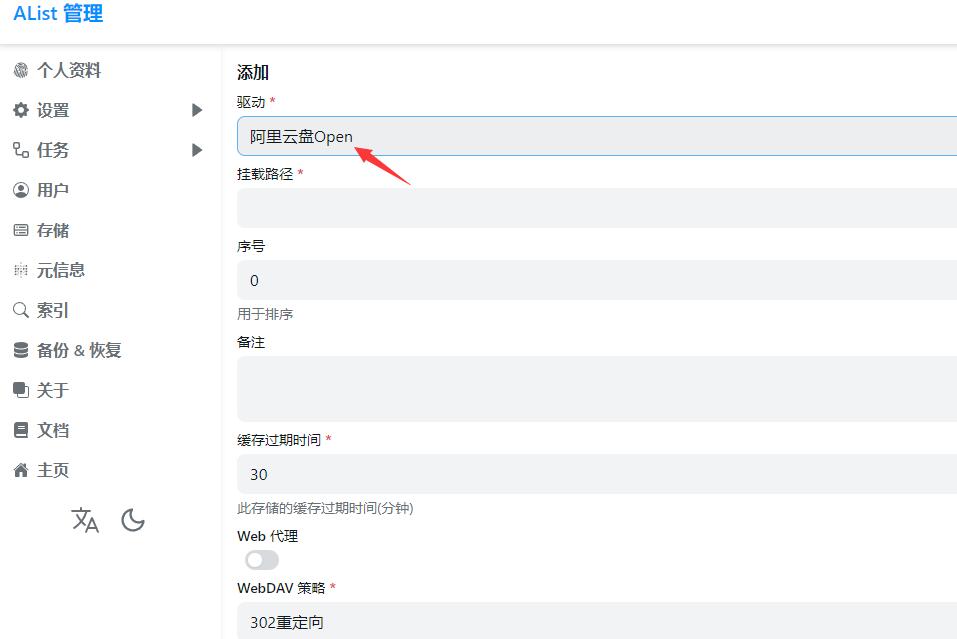Click the 用于排序 hint text

point(265,314)
